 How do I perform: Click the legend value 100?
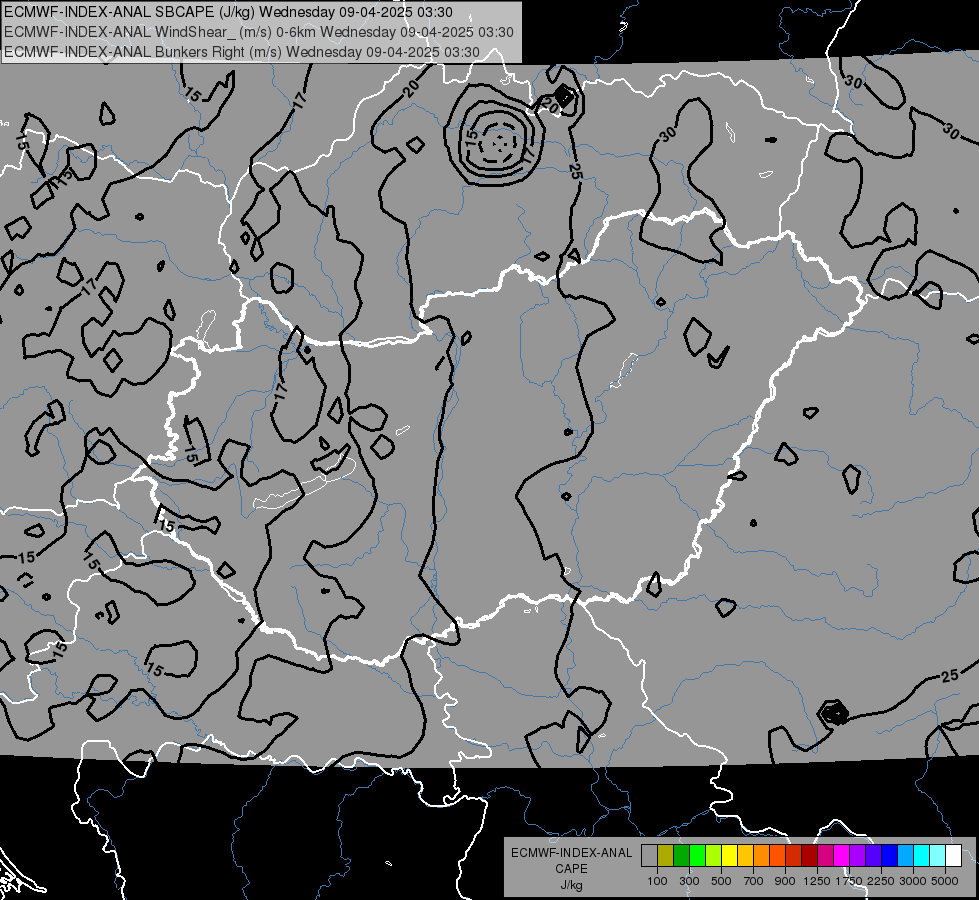point(657,881)
